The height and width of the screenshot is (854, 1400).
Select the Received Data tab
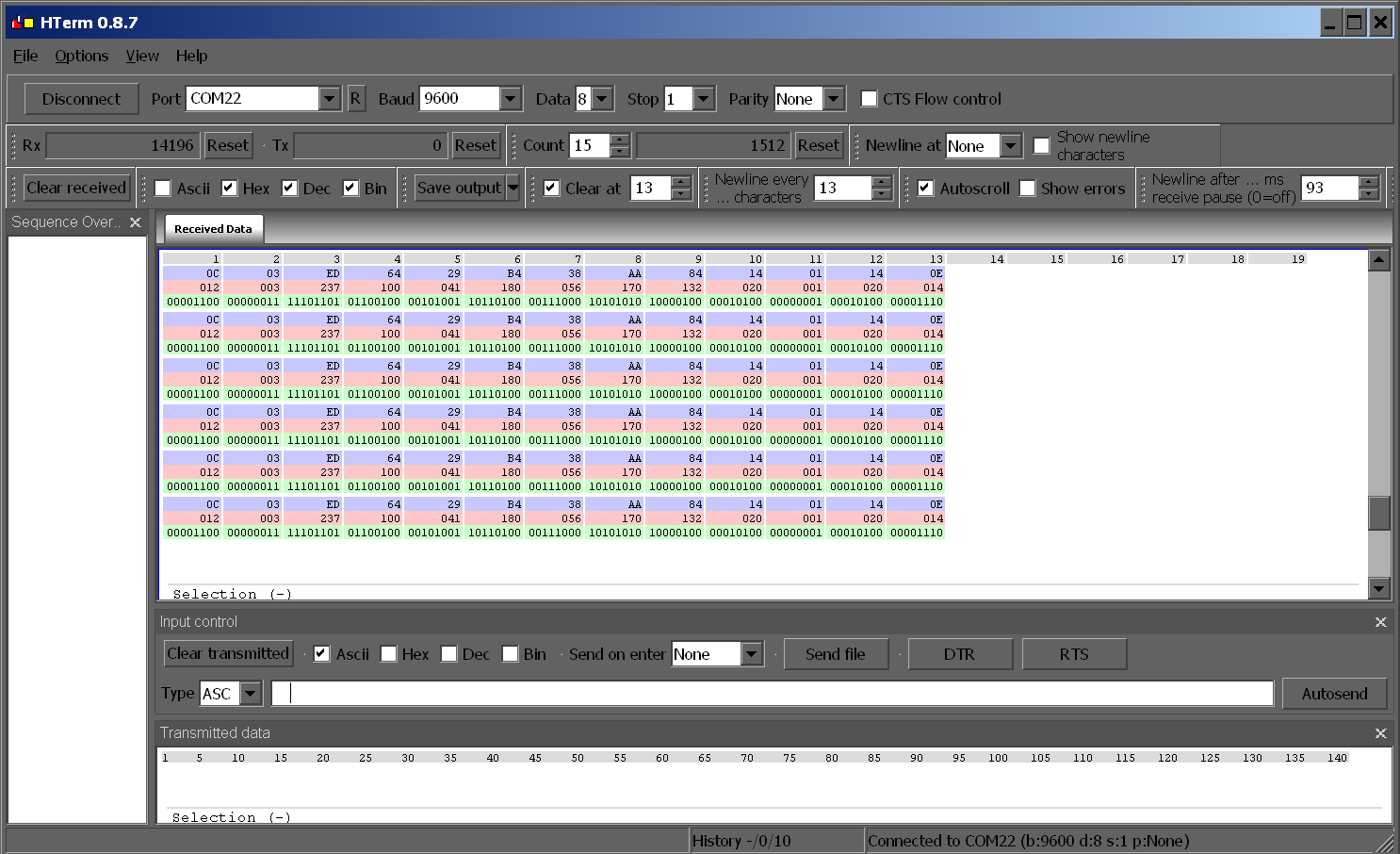213,229
